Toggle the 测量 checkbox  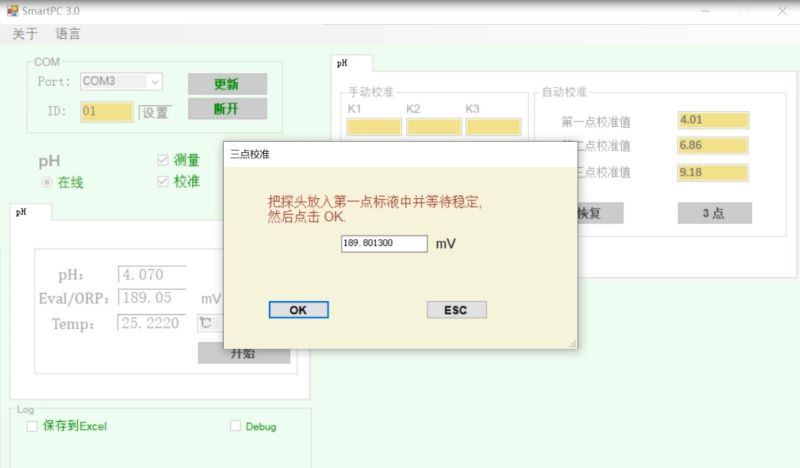click(163, 160)
